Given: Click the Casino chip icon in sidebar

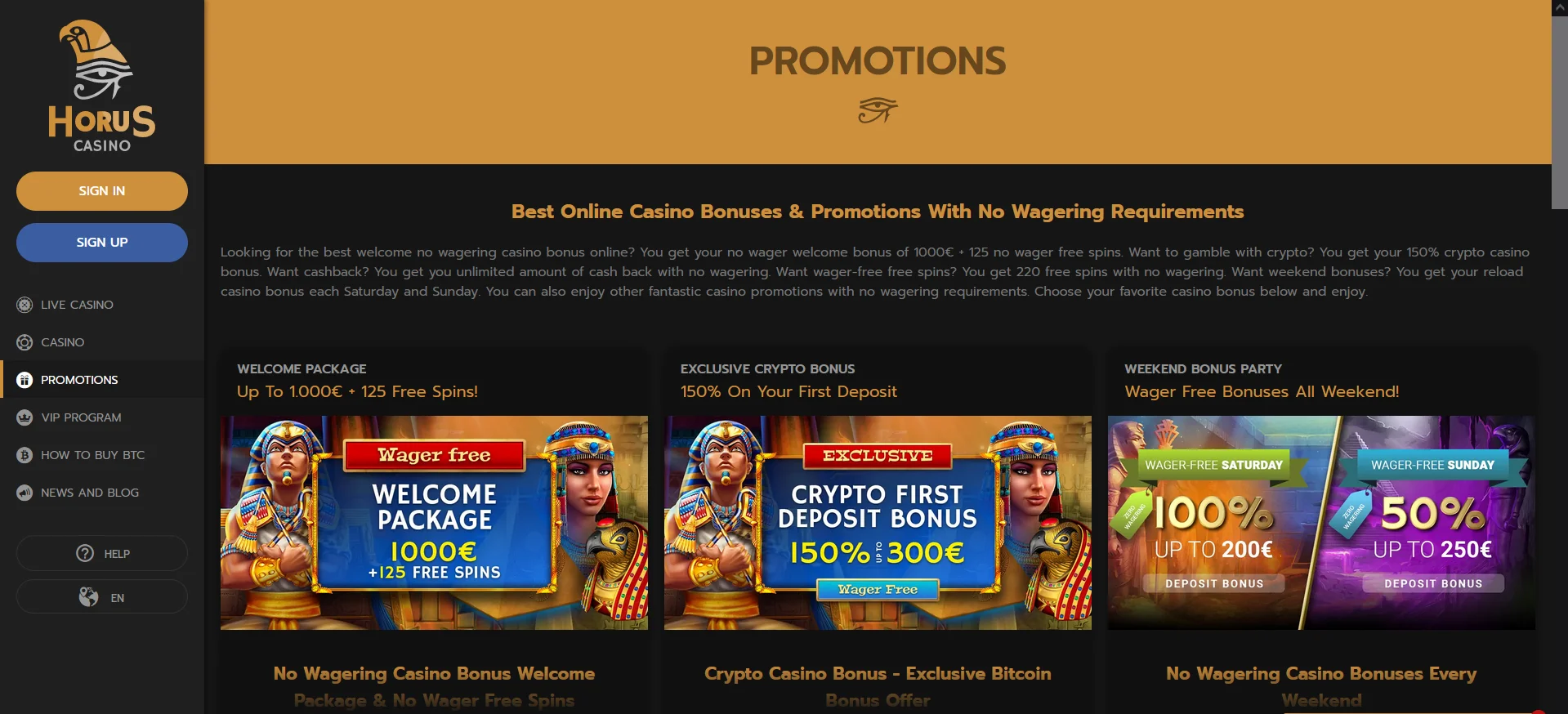Looking at the screenshot, I should [x=25, y=342].
